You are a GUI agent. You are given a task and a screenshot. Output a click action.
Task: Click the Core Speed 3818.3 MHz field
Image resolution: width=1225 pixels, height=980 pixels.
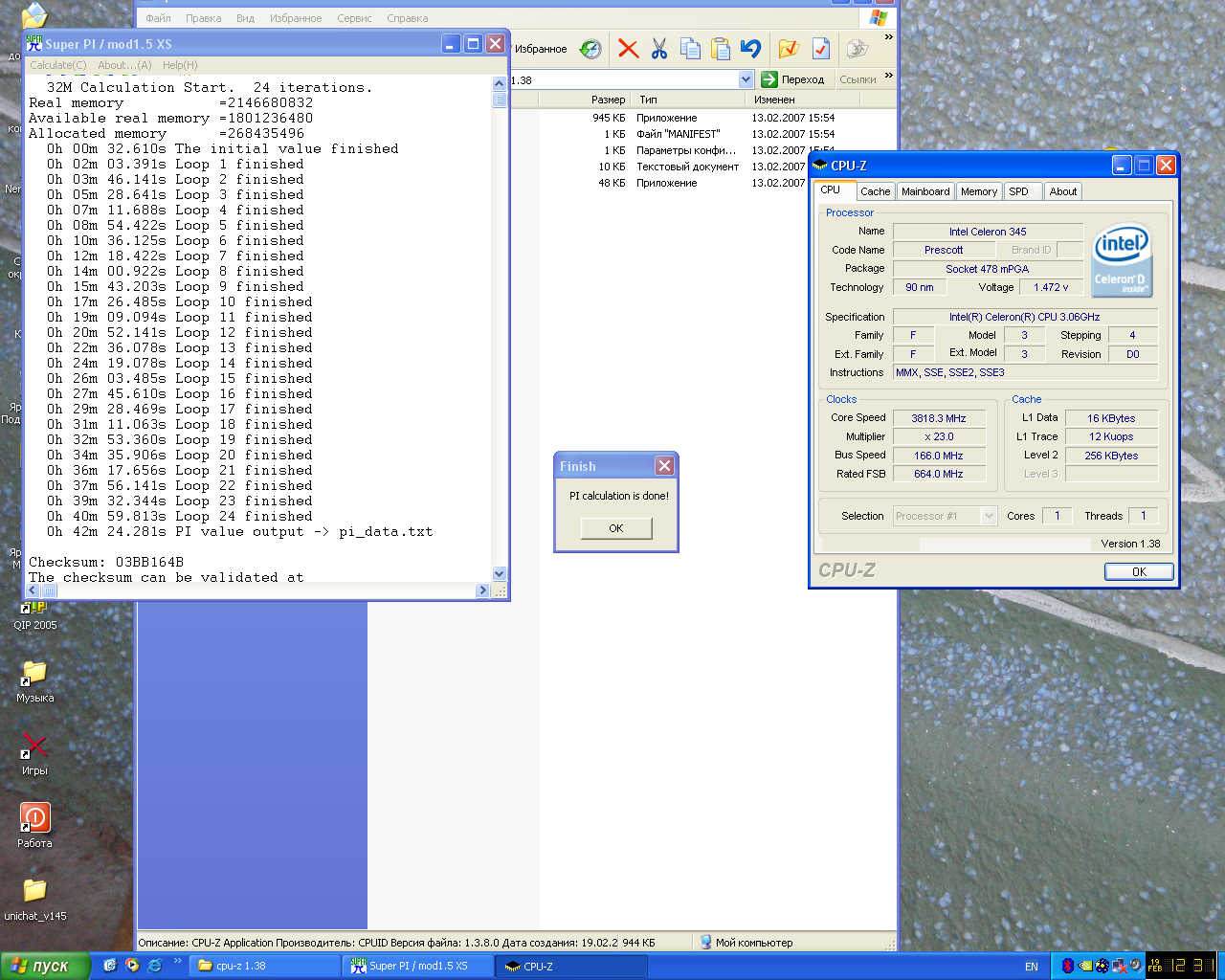939,418
